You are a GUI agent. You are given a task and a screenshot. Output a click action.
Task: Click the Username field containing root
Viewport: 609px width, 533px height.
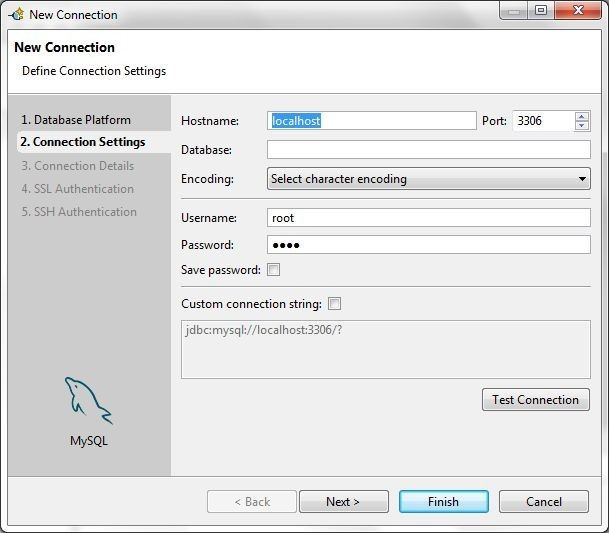[429, 218]
